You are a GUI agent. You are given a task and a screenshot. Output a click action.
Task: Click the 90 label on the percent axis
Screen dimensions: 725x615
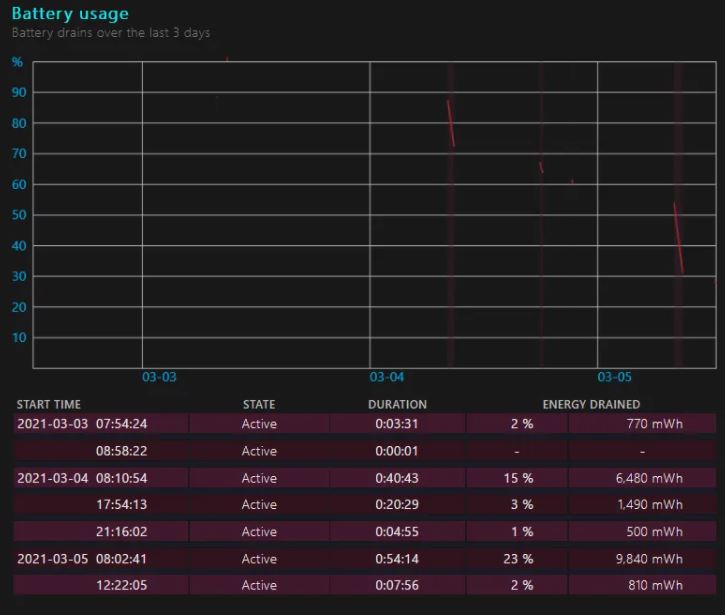pos(19,92)
